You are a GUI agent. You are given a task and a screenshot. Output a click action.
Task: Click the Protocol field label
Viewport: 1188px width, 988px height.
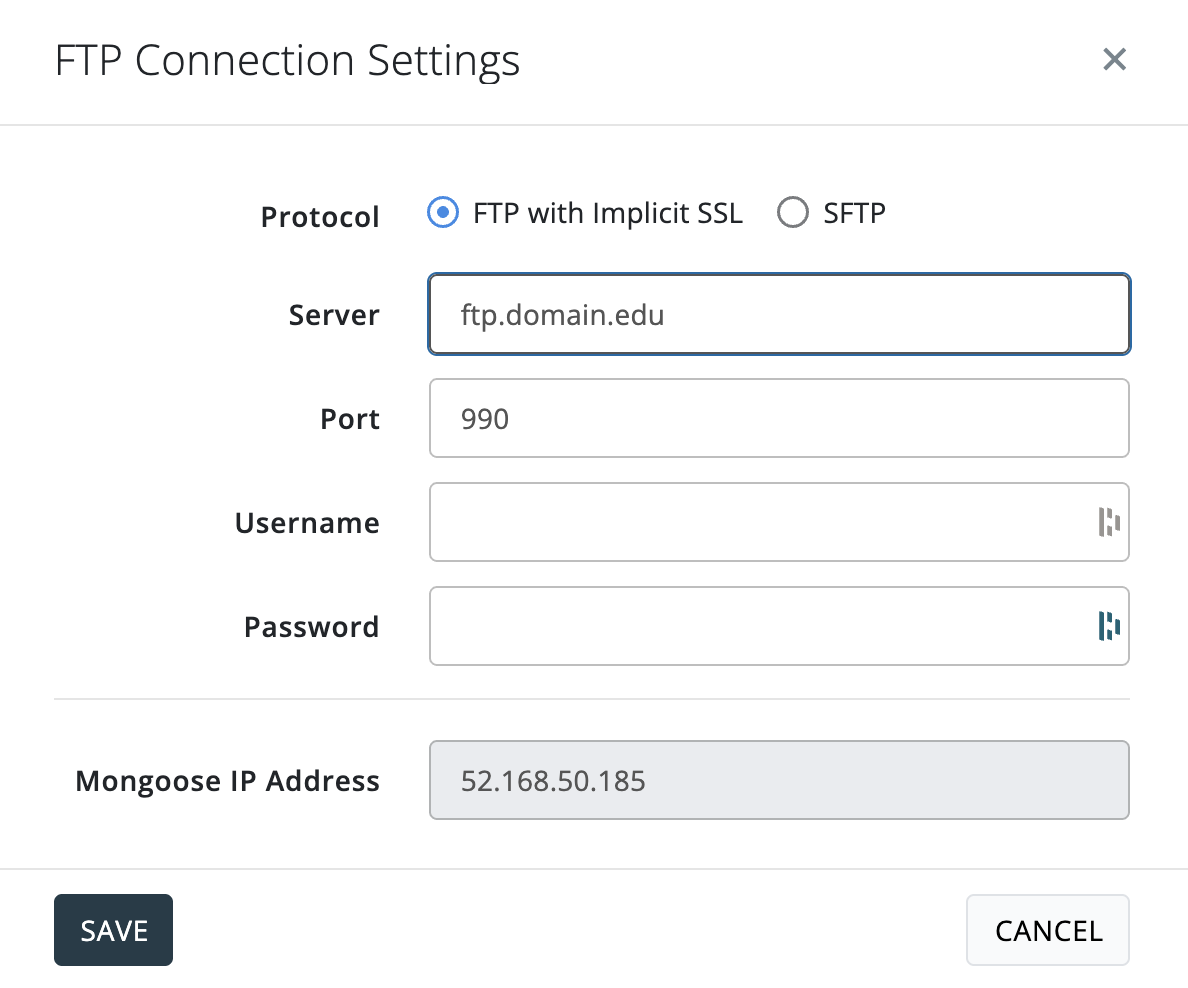pos(320,217)
